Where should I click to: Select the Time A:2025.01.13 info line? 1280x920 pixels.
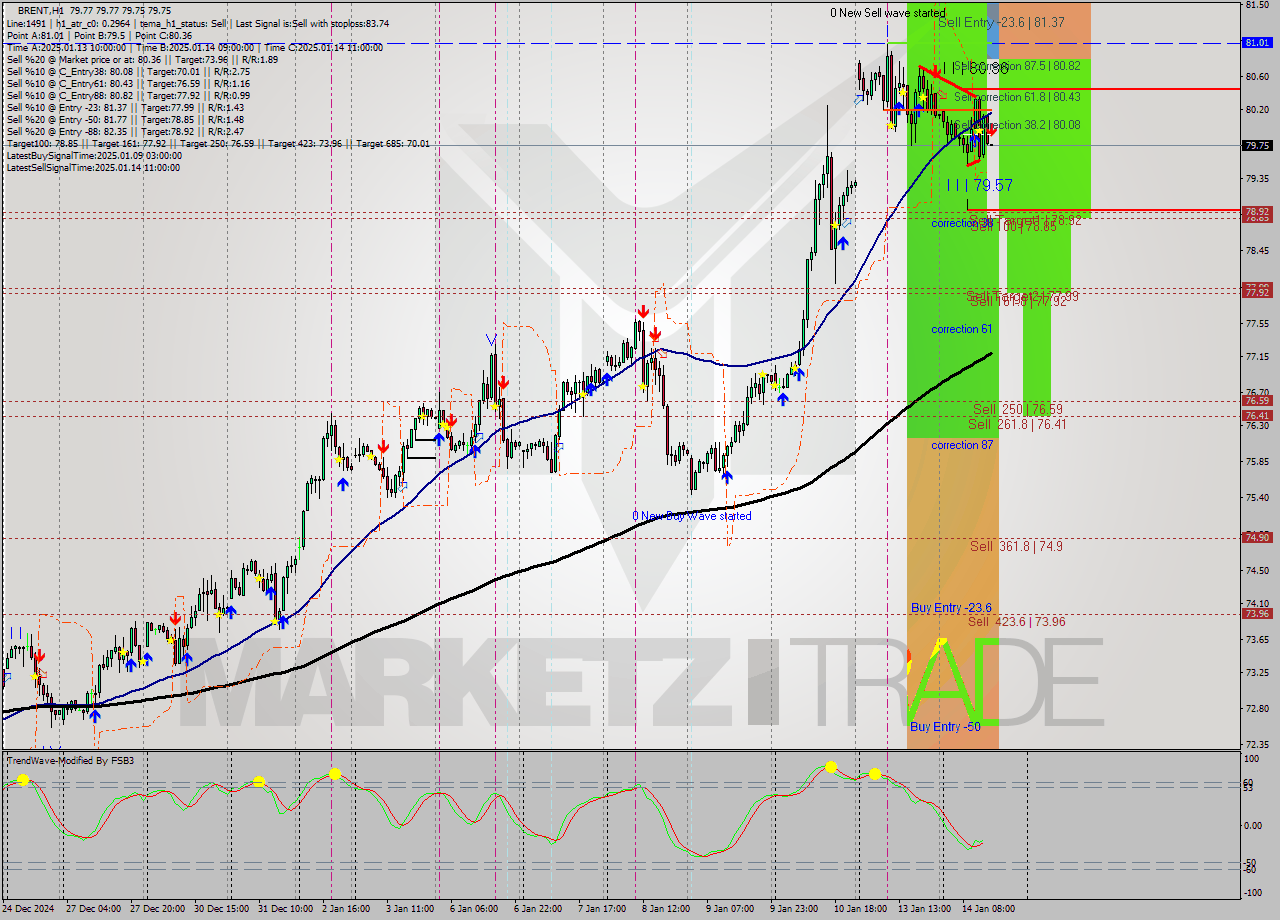click(195, 47)
